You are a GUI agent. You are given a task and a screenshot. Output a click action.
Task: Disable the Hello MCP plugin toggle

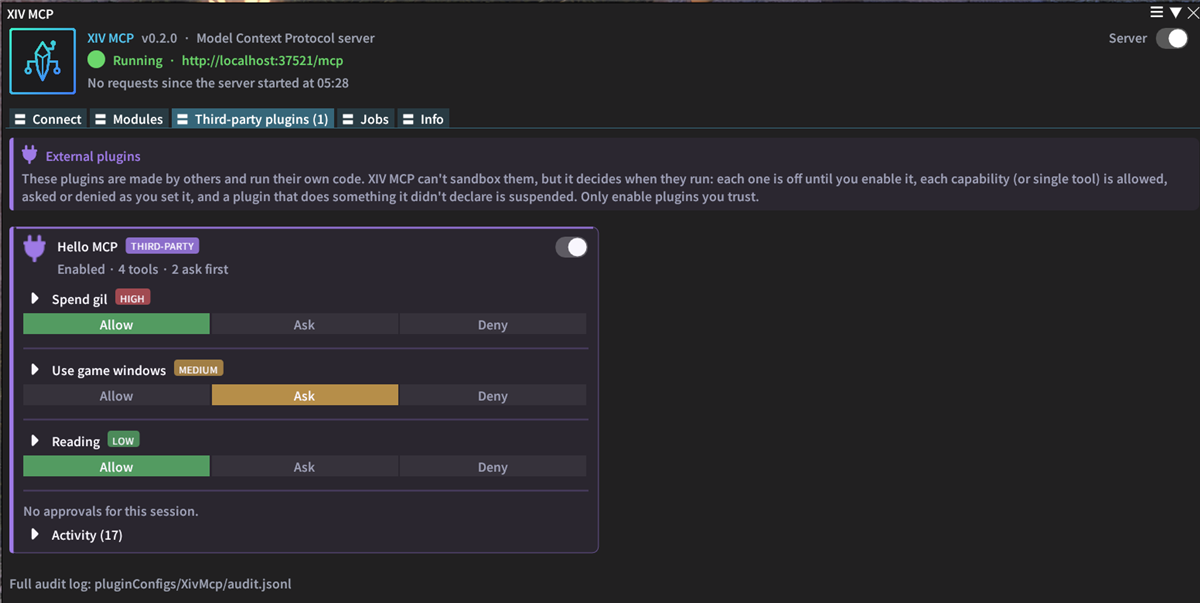572,247
